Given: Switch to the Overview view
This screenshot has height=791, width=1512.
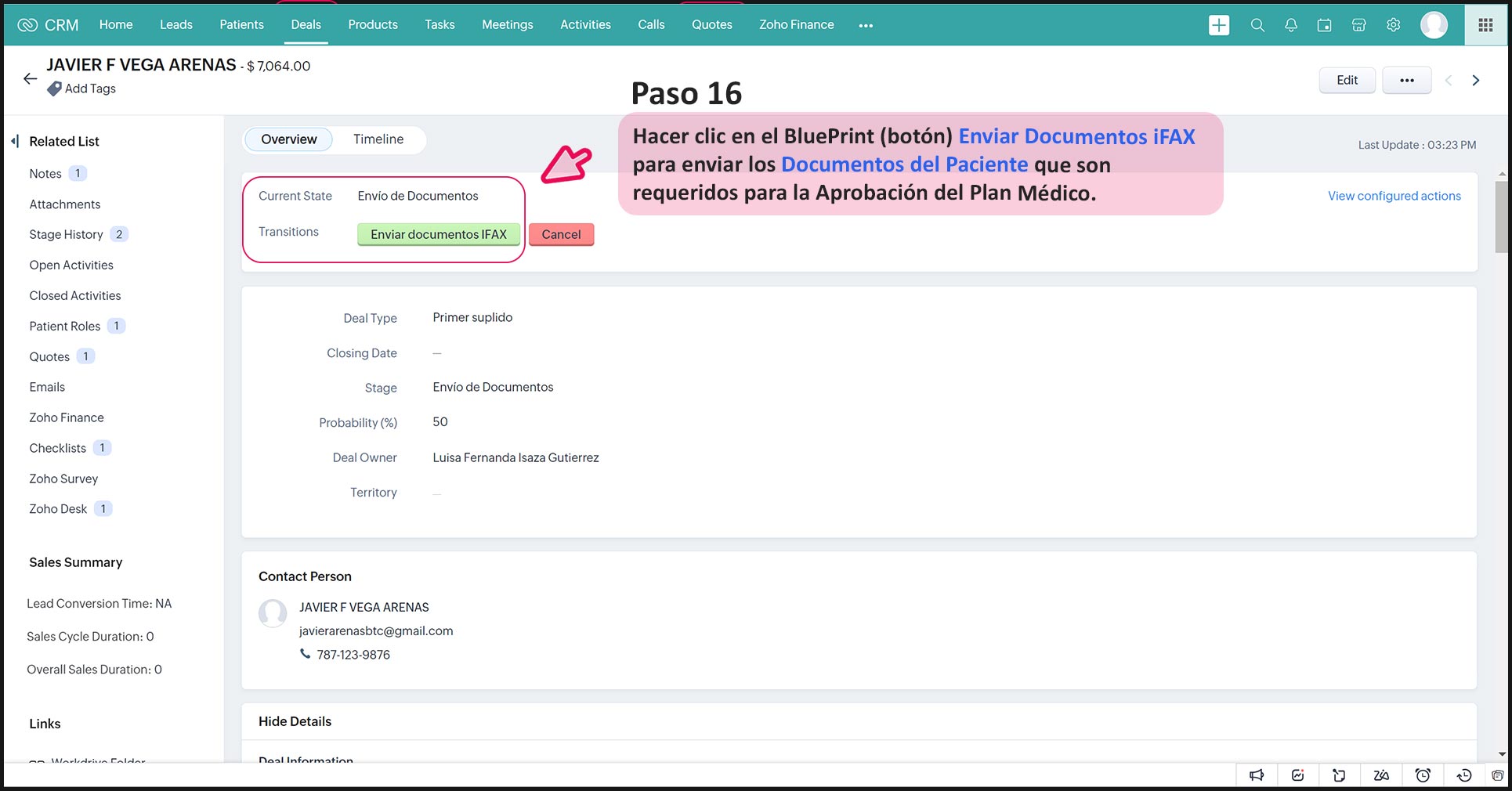Looking at the screenshot, I should (288, 139).
